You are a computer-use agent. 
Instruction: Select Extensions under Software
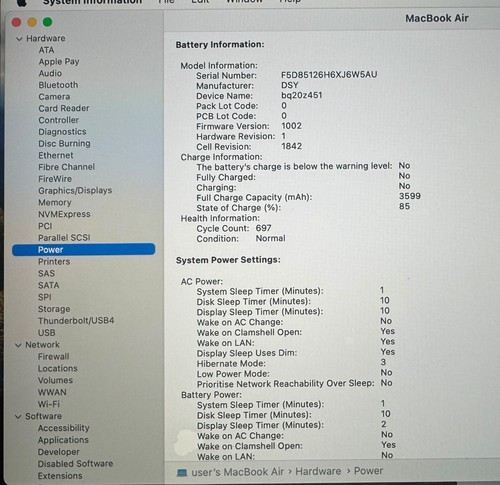click(x=60, y=476)
